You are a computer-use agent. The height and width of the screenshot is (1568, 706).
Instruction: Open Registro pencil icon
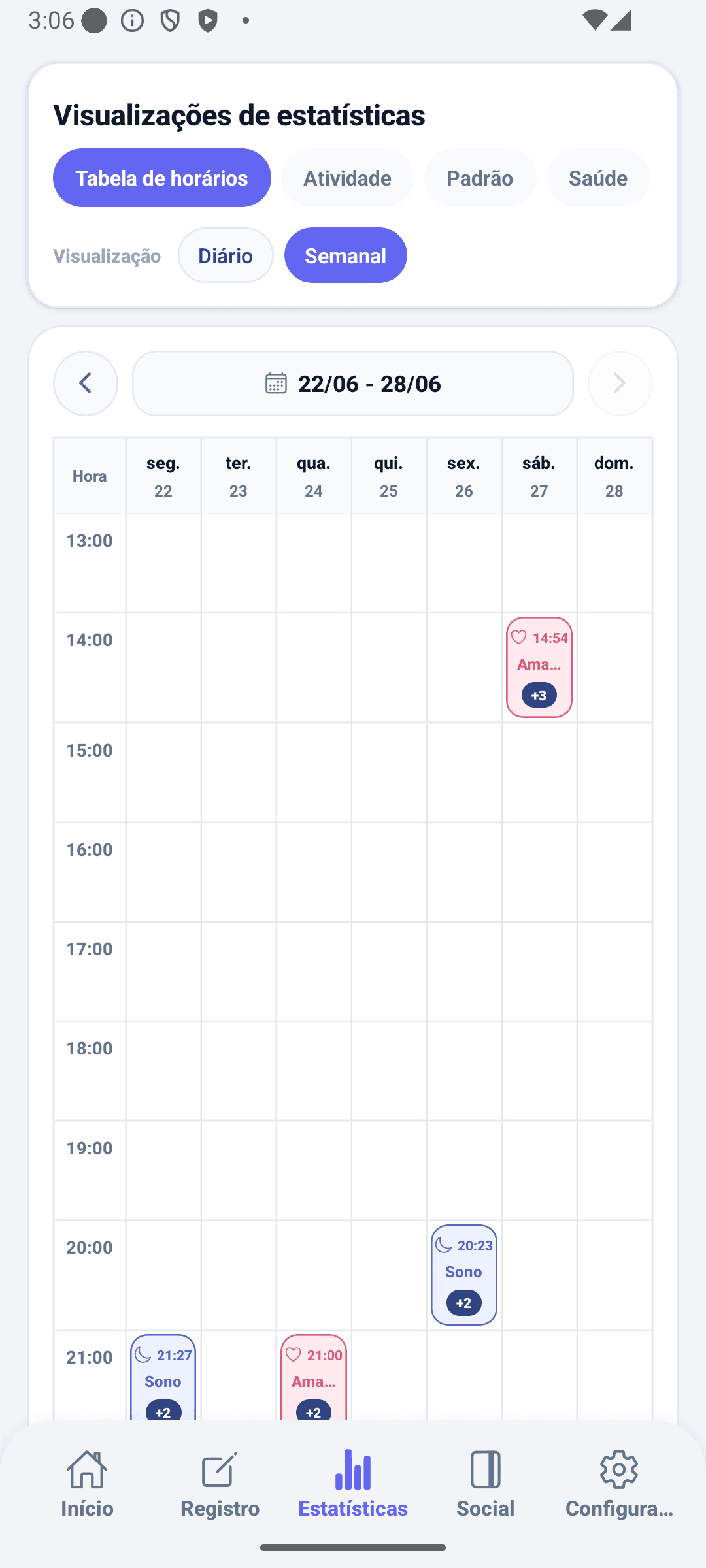[220, 1469]
